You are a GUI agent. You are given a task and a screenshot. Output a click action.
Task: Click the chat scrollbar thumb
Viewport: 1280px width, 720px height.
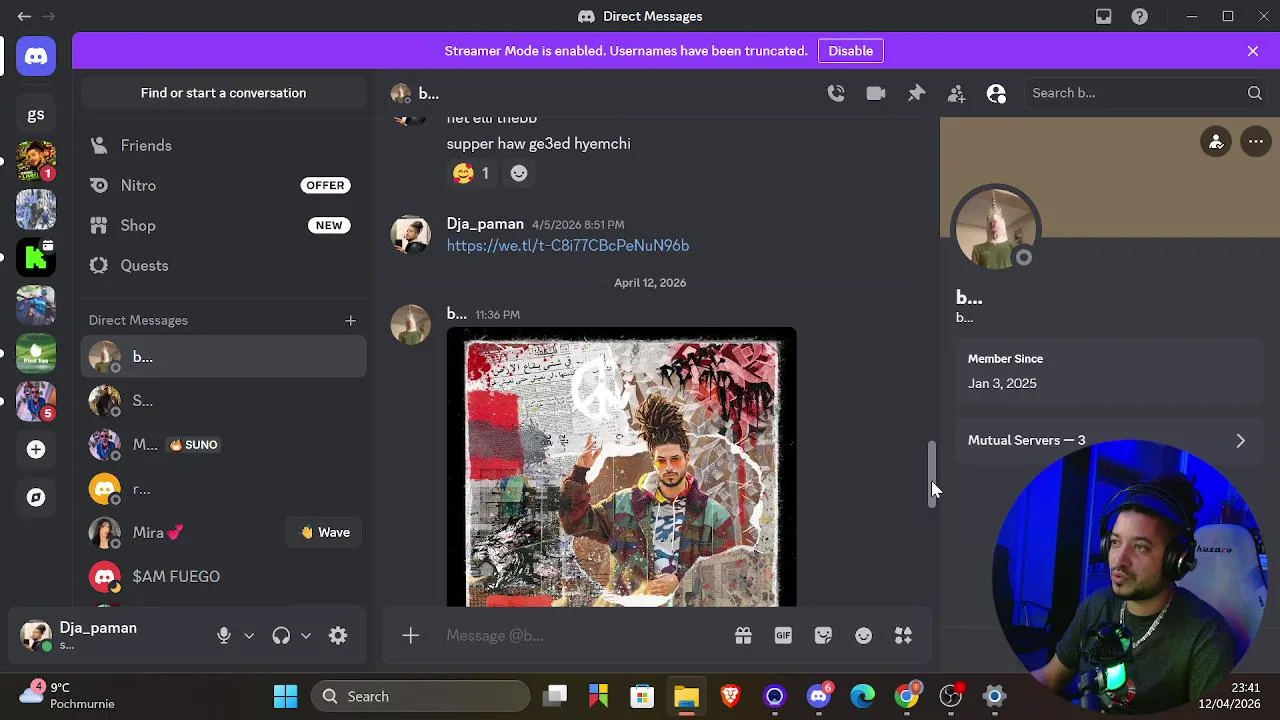932,476
